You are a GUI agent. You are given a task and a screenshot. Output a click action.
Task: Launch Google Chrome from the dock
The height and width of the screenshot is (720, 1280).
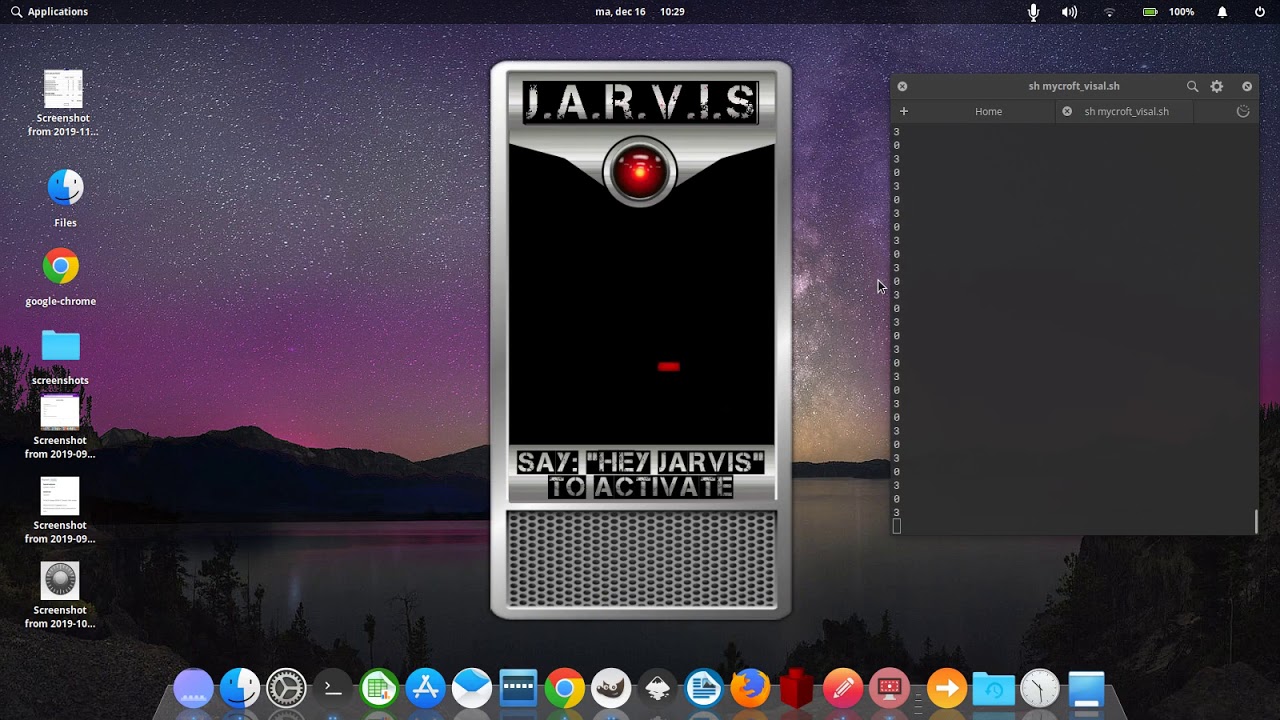pyautogui.click(x=565, y=689)
